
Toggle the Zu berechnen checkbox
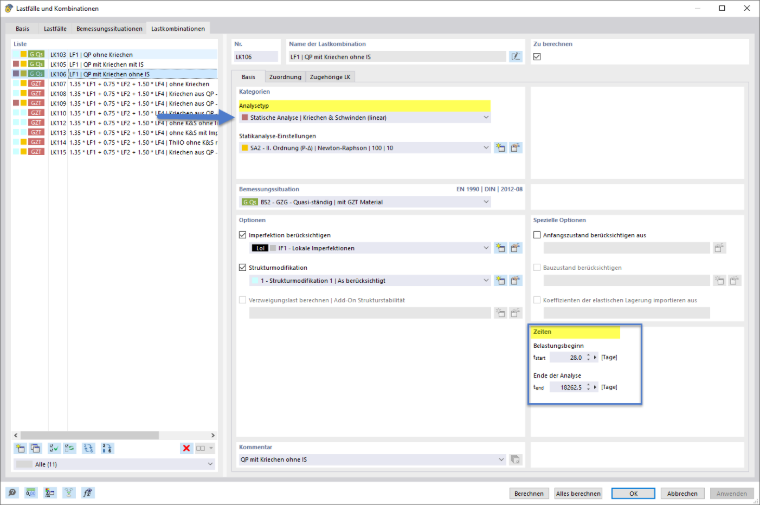537,57
